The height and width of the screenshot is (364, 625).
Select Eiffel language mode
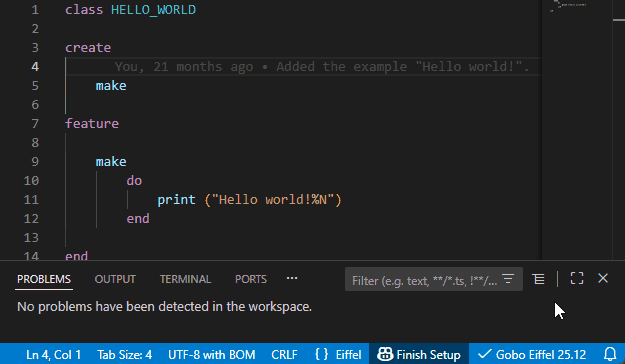(x=348, y=354)
